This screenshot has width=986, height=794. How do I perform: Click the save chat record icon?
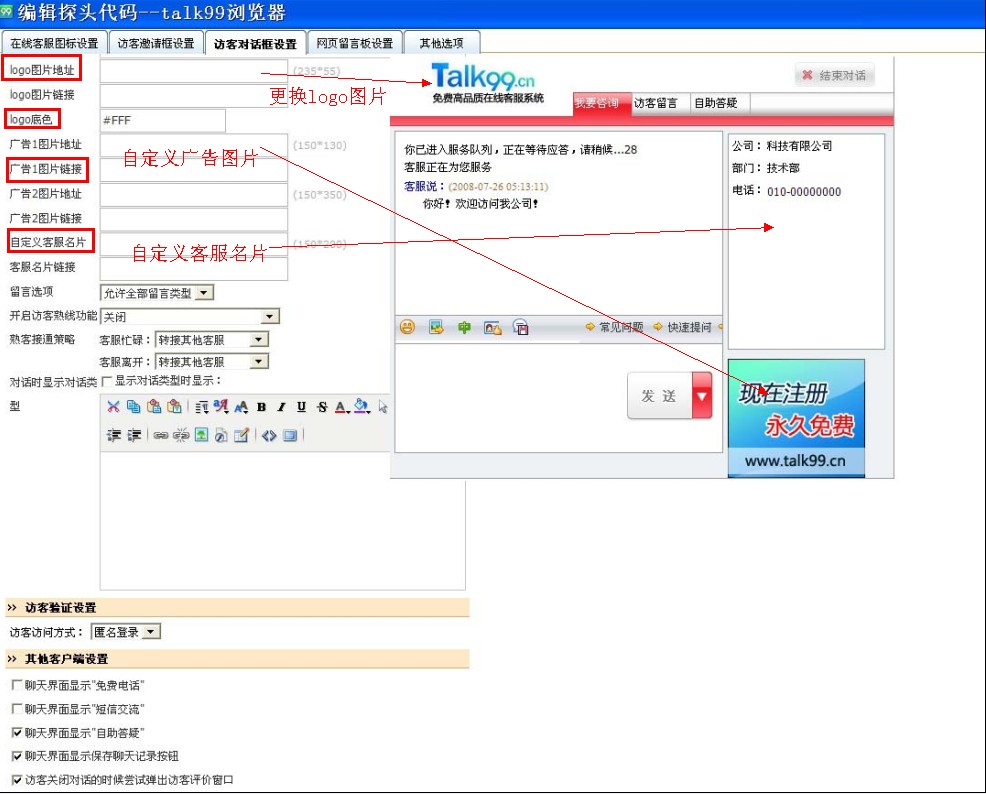click(521, 327)
